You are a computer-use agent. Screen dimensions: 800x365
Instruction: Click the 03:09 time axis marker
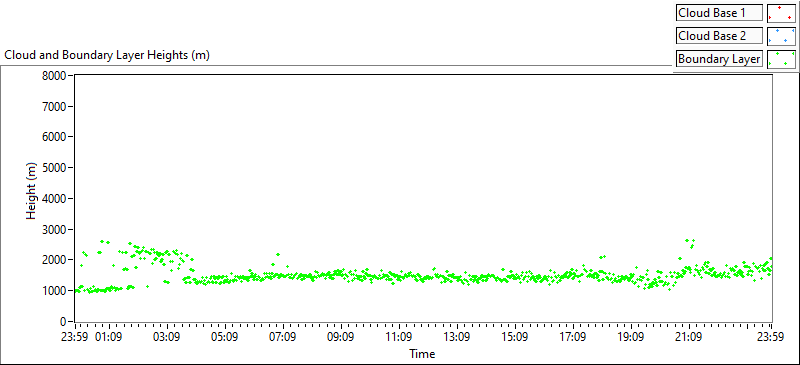click(x=167, y=337)
